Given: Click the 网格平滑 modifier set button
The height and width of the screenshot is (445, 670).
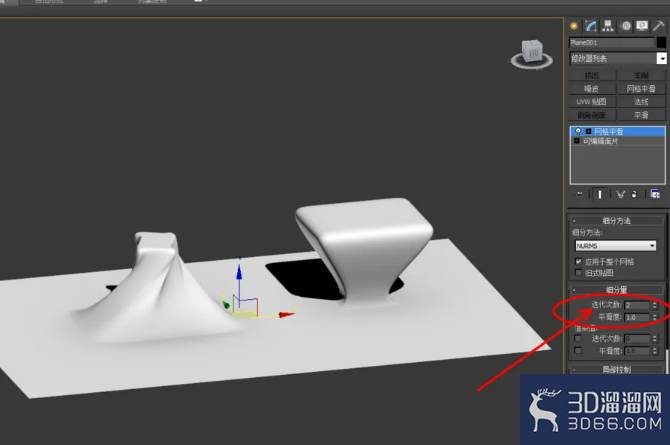Looking at the screenshot, I should coord(641,88).
